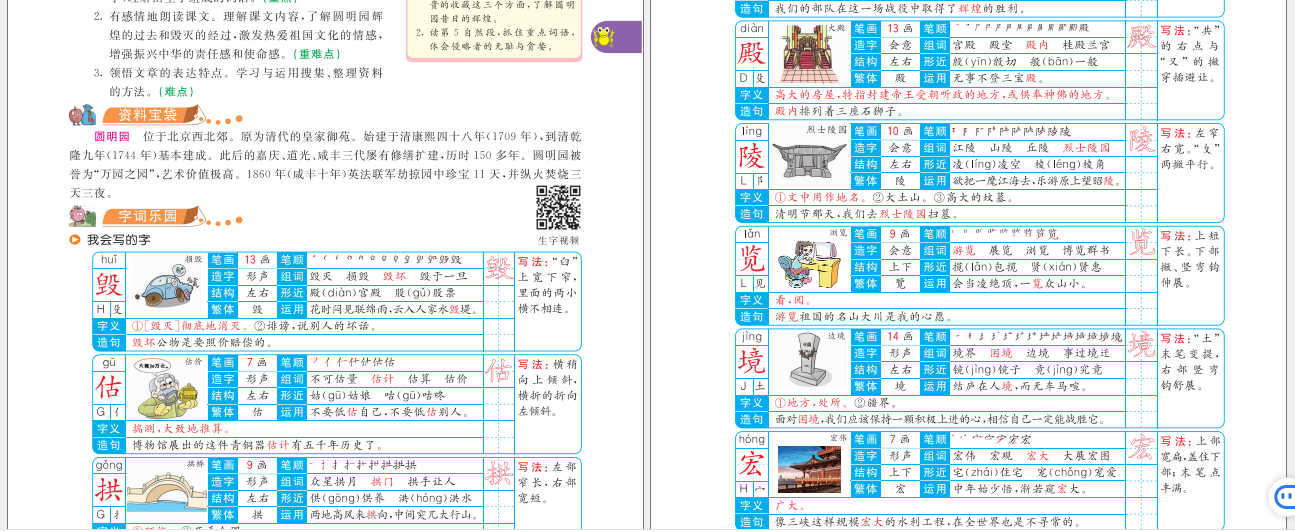The image size is (1295, 532).
Task: Click the 生字视频 QR code
Action: (x=558, y=207)
